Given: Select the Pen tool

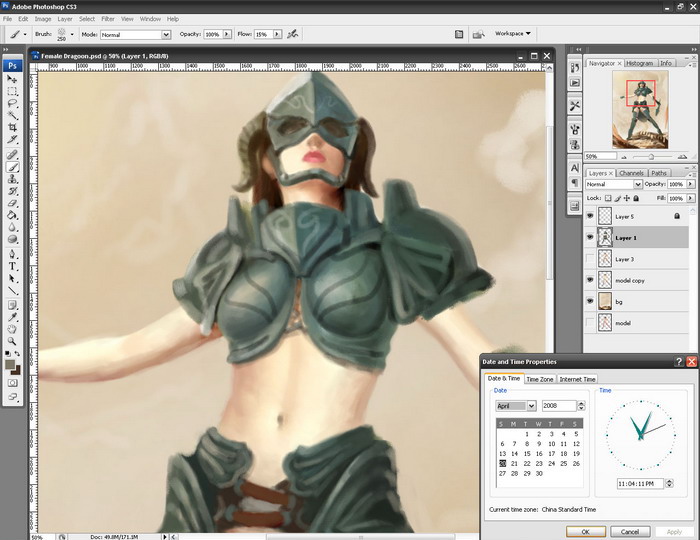Looking at the screenshot, I should click(12, 254).
